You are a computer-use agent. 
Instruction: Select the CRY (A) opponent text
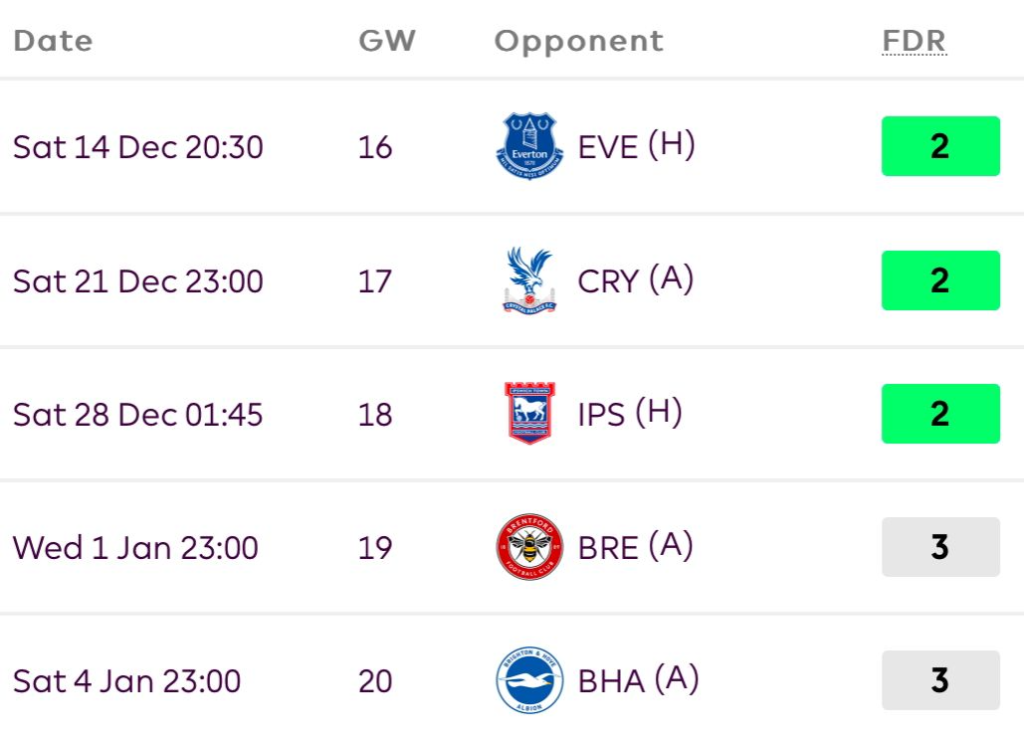click(x=635, y=280)
